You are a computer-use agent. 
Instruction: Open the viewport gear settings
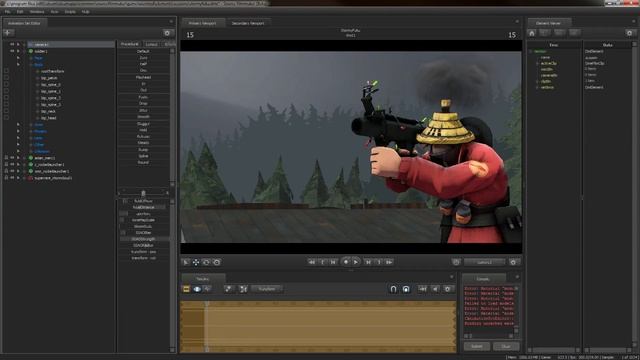[x=513, y=262]
